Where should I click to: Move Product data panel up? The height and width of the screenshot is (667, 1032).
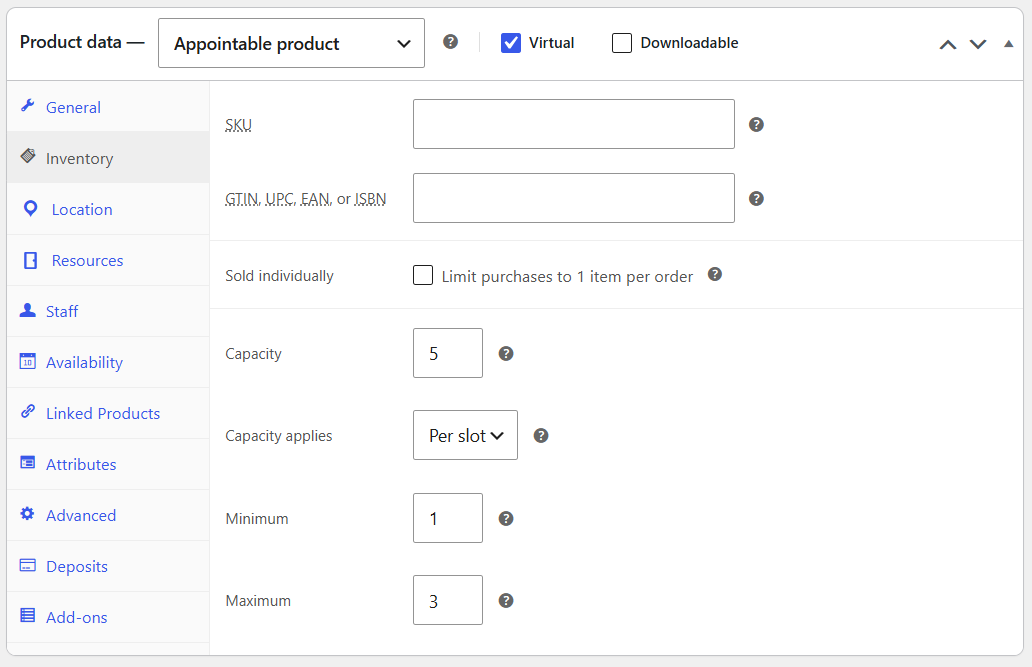(x=948, y=44)
